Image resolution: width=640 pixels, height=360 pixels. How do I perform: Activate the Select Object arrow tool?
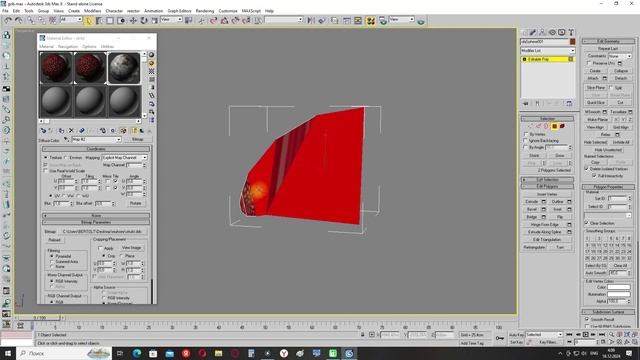pyautogui.click(x=89, y=20)
